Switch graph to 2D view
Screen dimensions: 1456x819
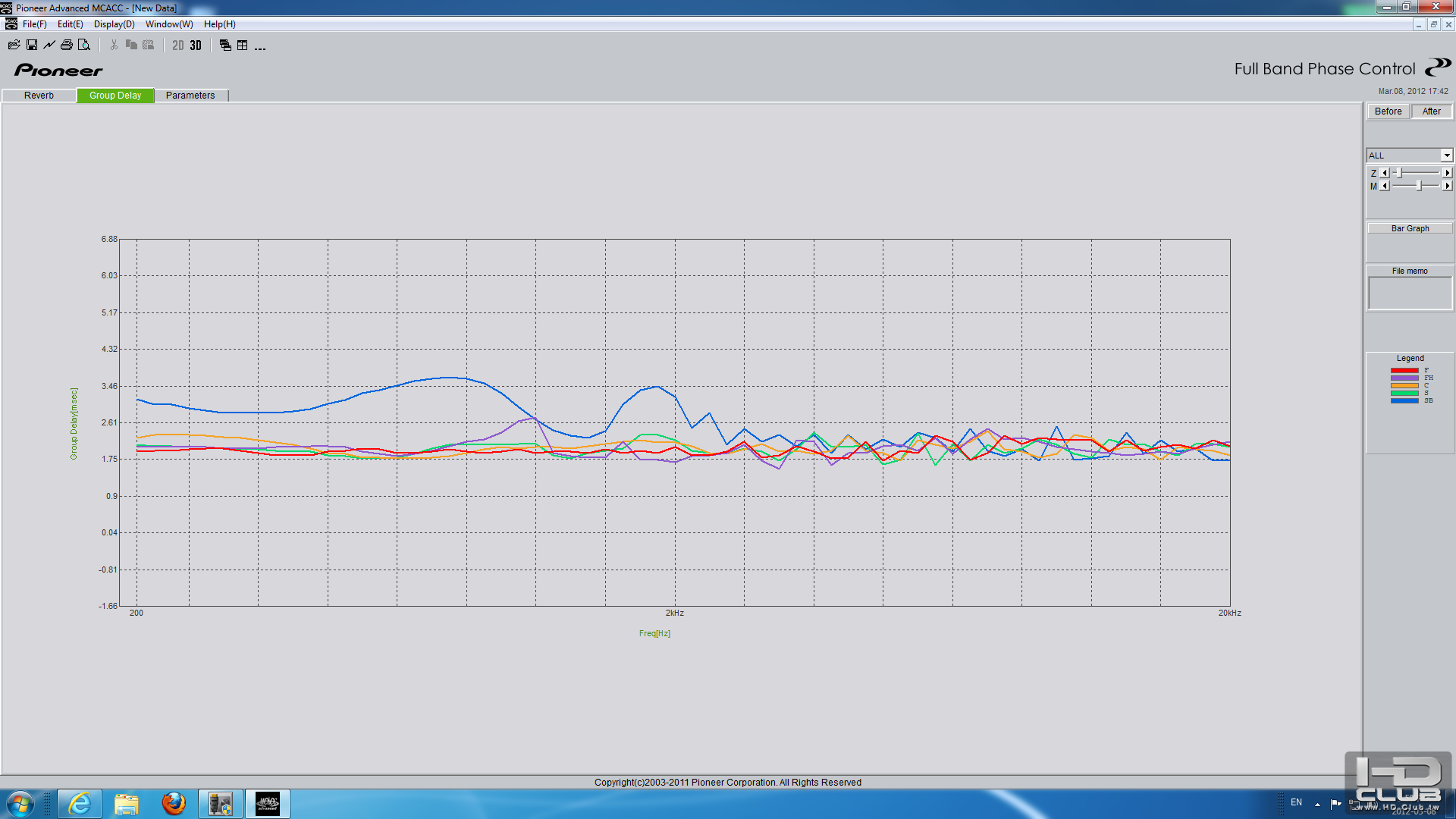point(178,45)
